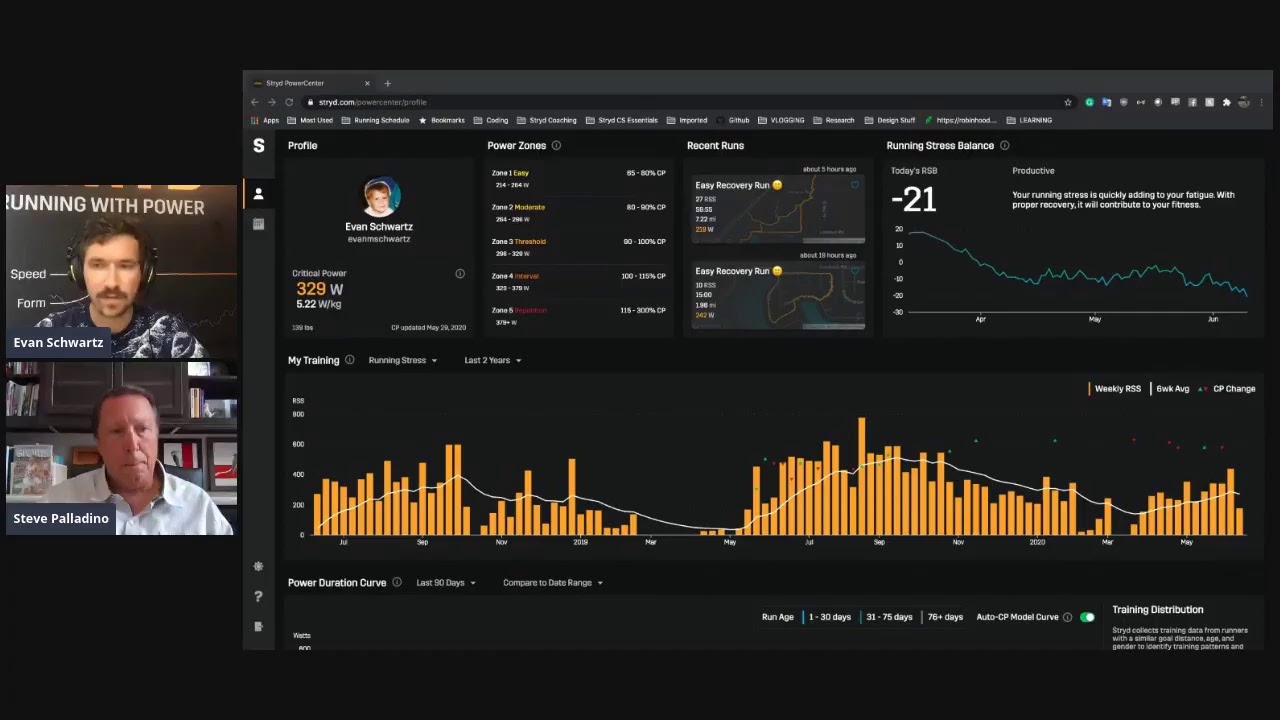Screen dimensions: 1280x720
Task: Reload the page with the refresh icon
Action: 289,102
